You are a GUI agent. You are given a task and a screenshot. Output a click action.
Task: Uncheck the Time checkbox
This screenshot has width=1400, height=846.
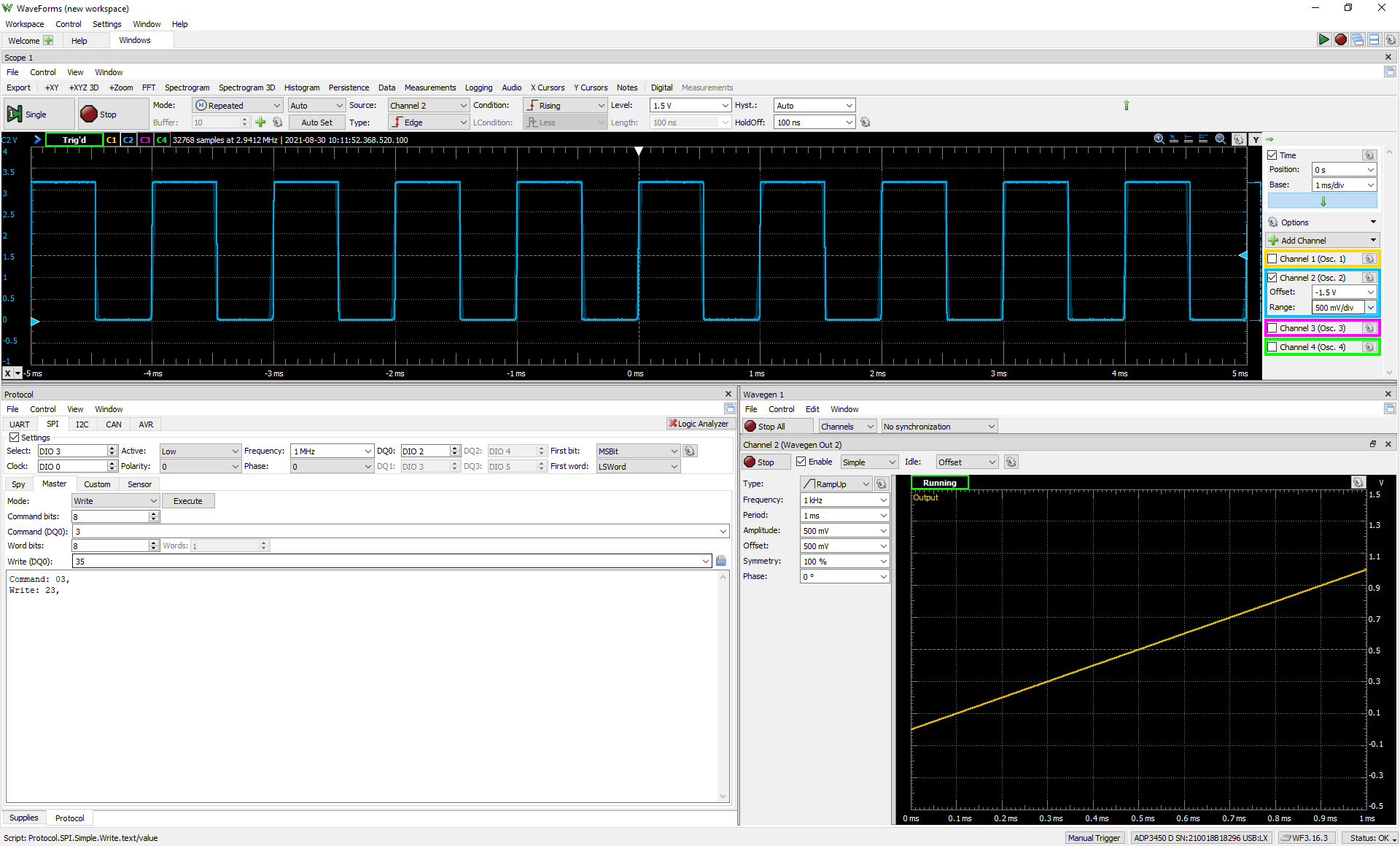tap(1272, 155)
